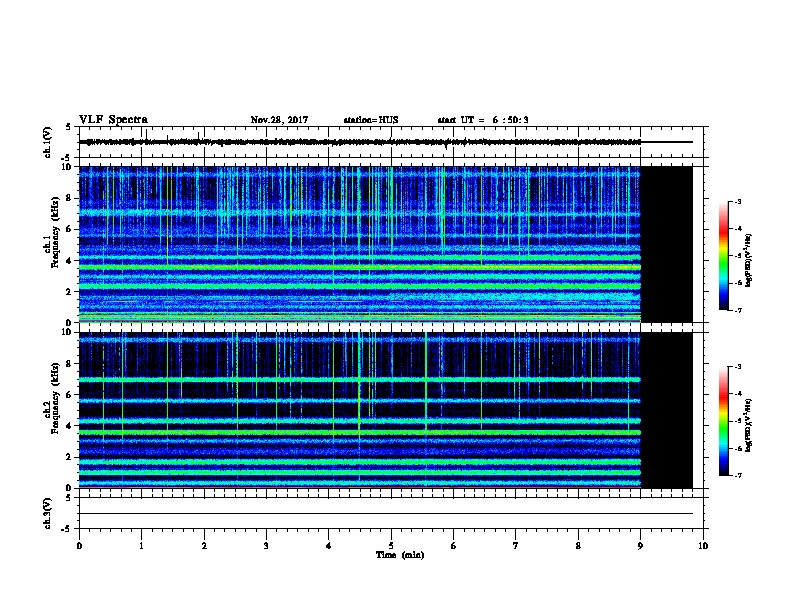Click the ch.1 spectrogram color bar
This screenshot has width=792, height=612.
724,256
